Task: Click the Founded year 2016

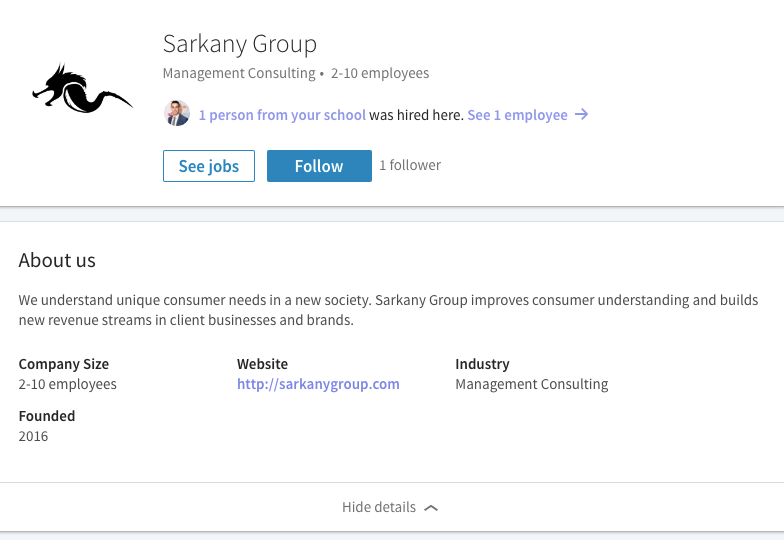Action: click(x=33, y=436)
